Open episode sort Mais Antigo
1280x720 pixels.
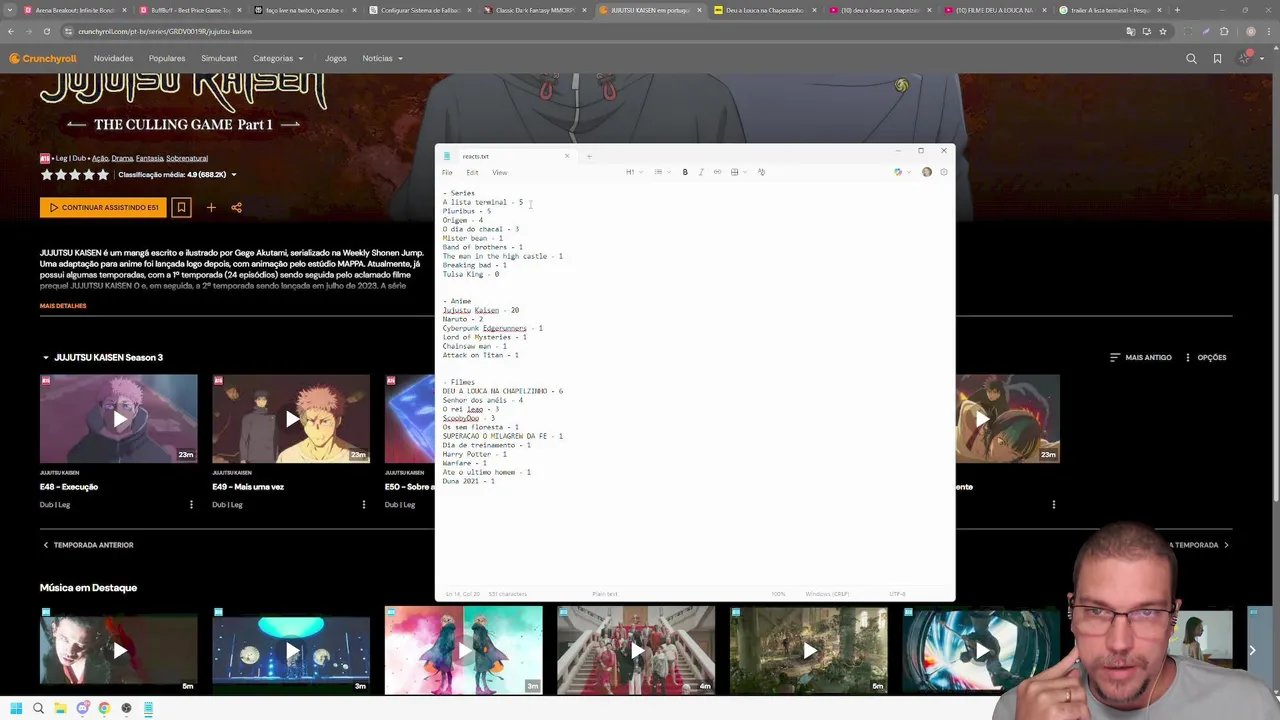(x=1141, y=357)
